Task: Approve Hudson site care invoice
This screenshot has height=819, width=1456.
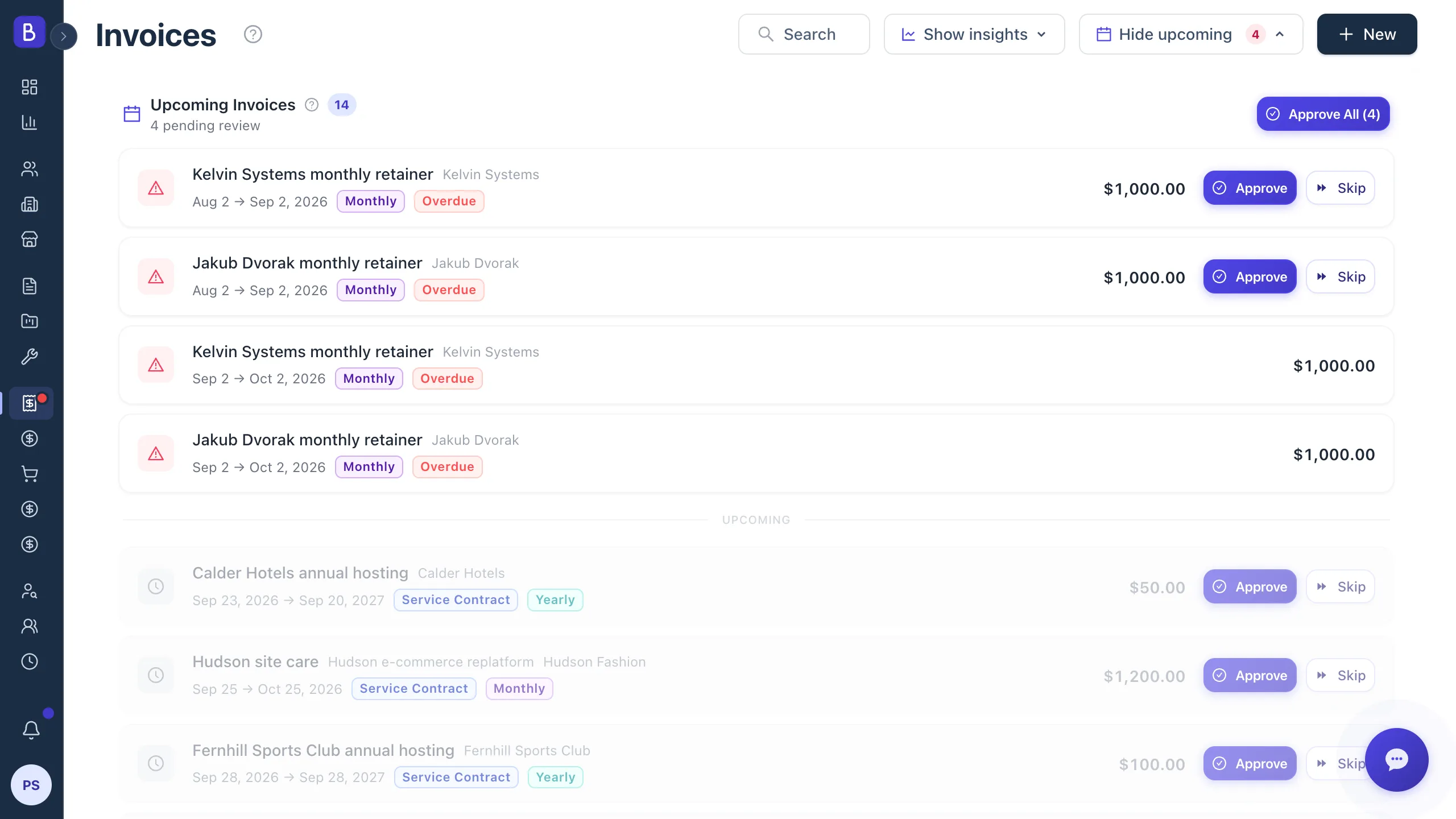Action: (x=1250, y=675)
